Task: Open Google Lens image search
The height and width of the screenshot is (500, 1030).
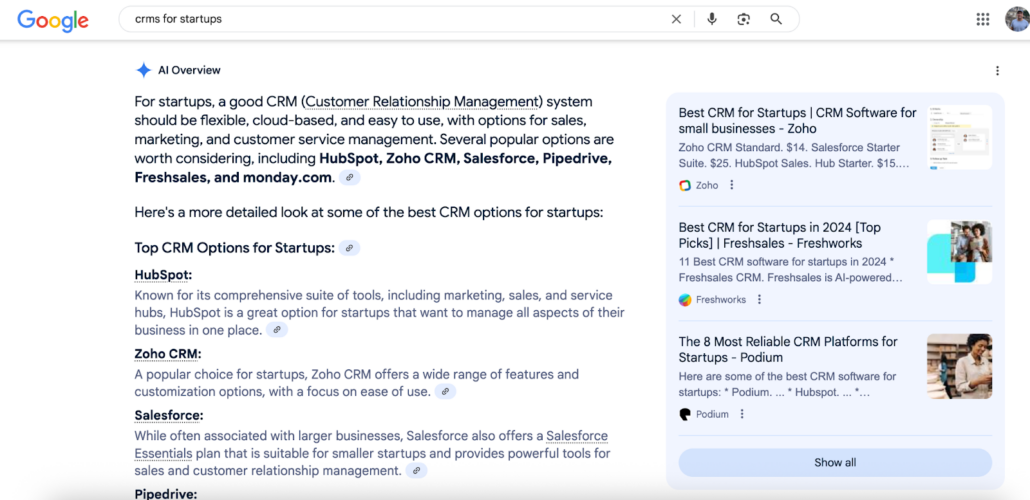Action: (x=743, y=19)
